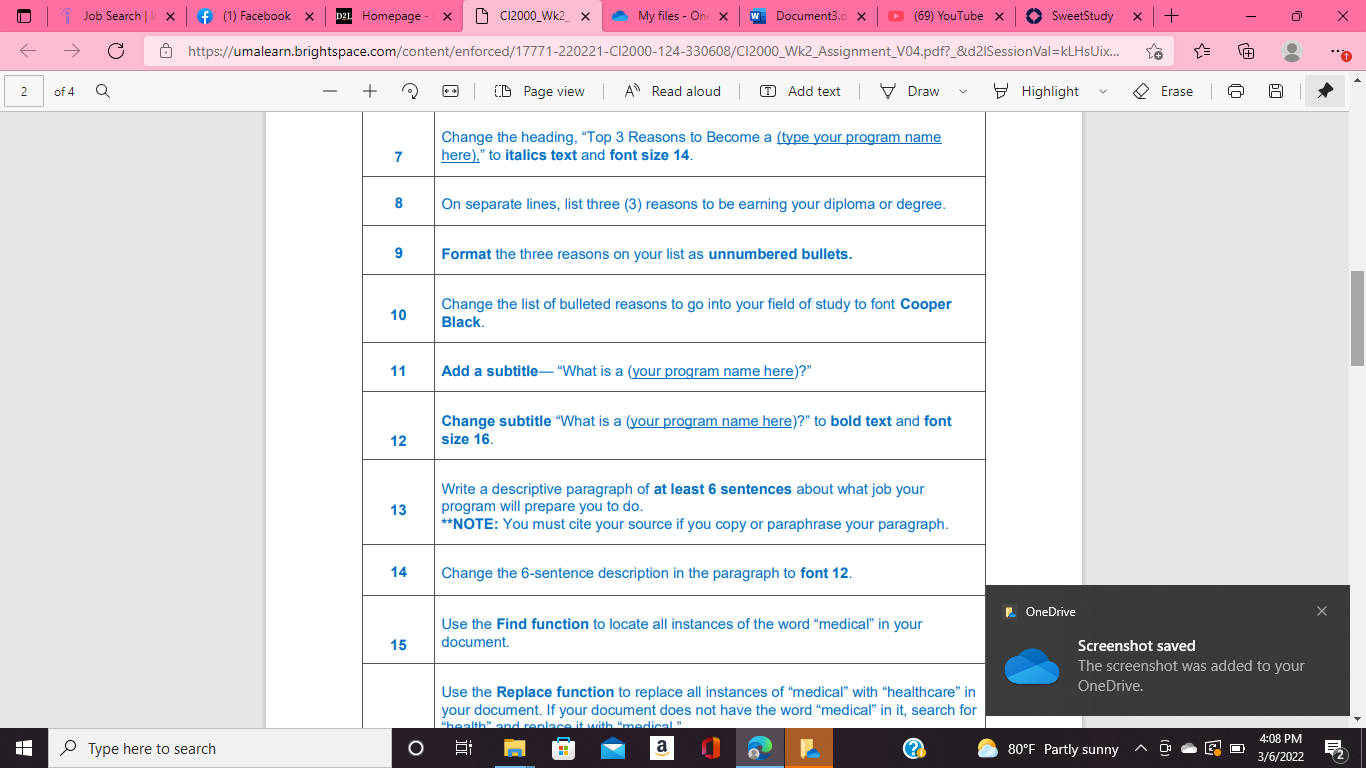Unpin the PDF toolbar
Viewport: 1366px width, 768px height.
coord(1325,91)
